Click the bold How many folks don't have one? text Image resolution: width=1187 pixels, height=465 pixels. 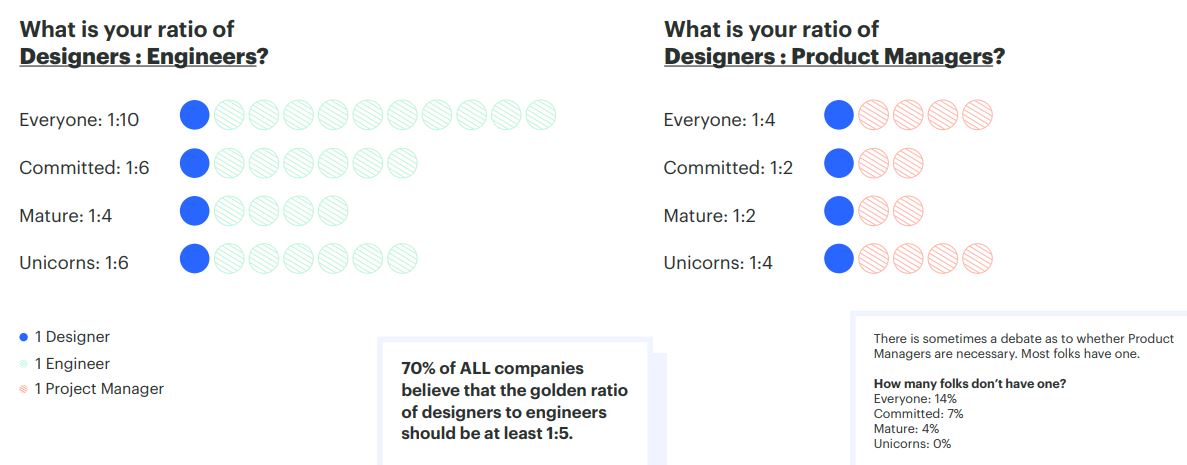pos(965,384)
